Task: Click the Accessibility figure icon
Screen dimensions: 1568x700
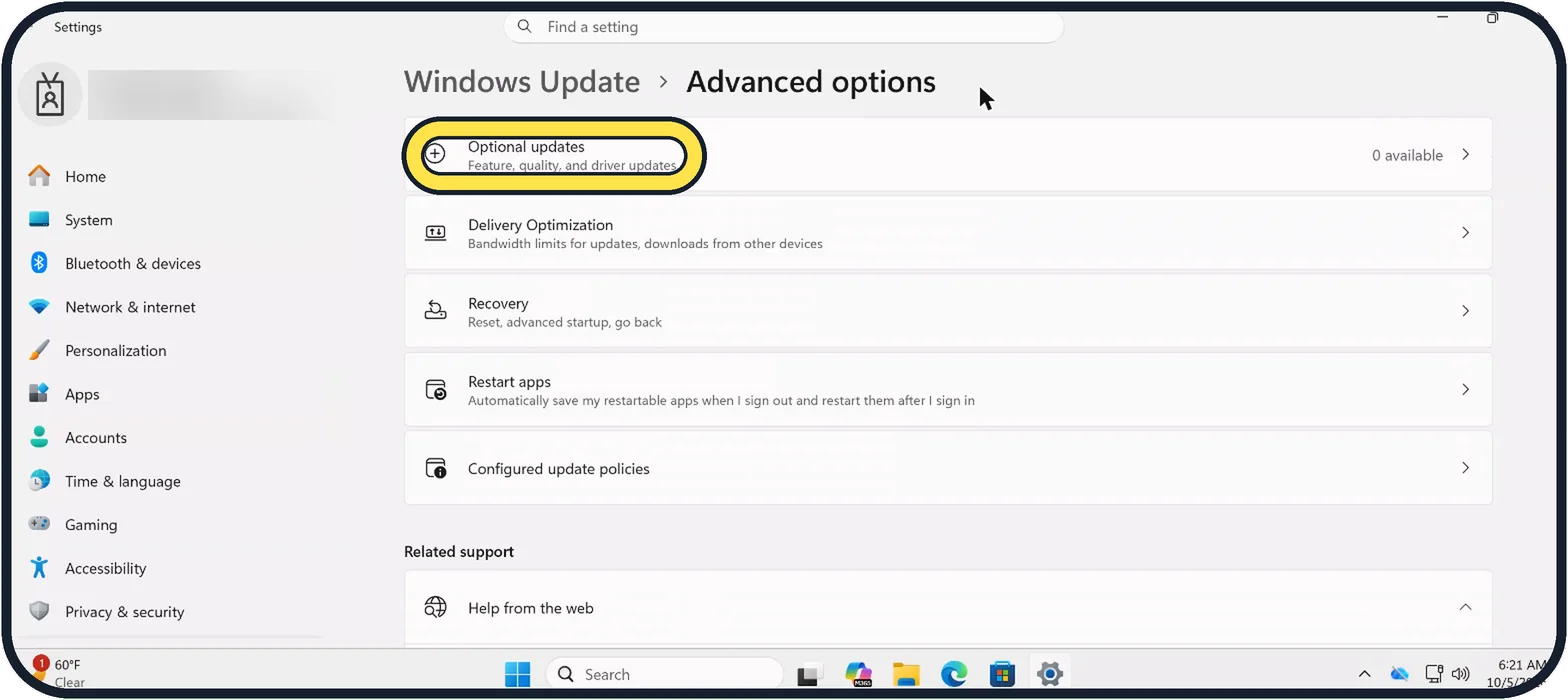Action: 39,568
